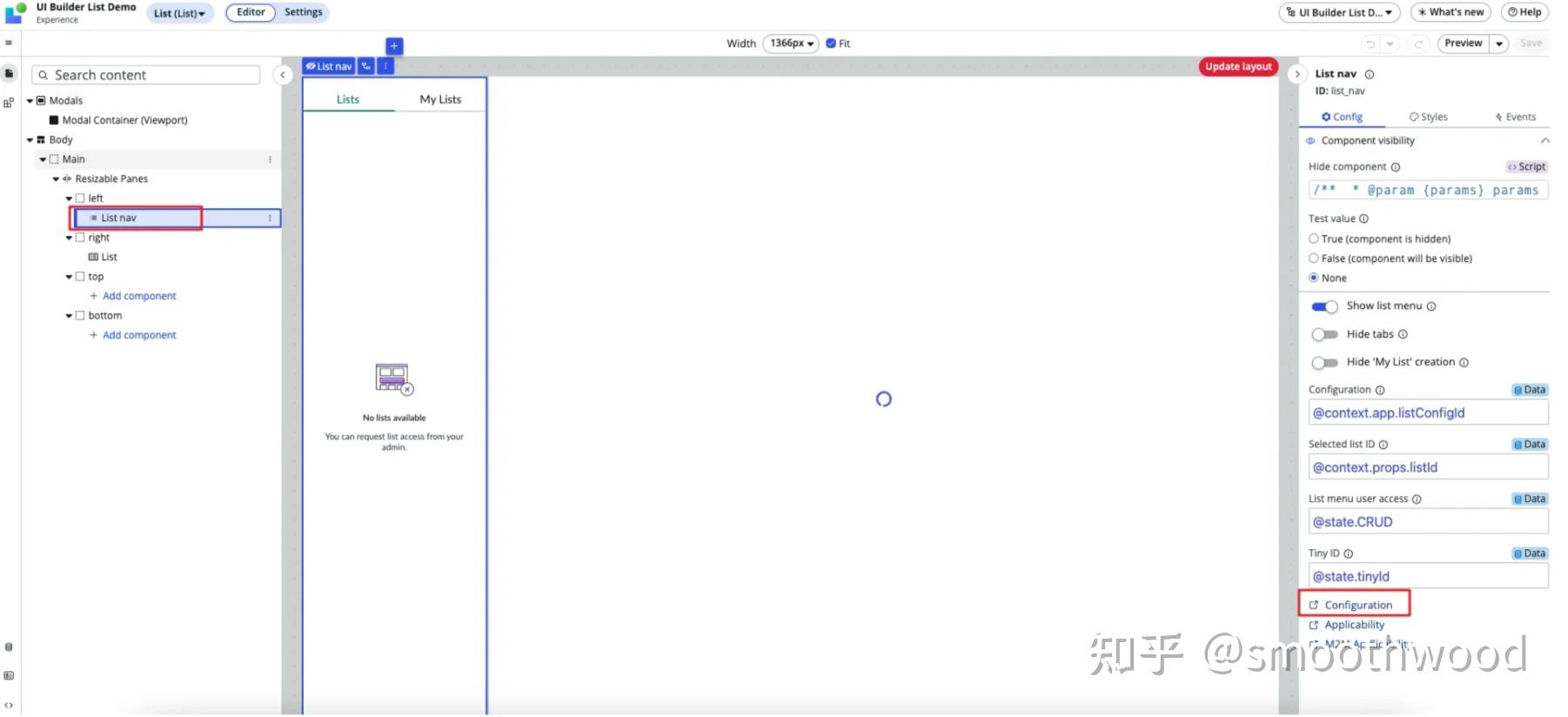
Task: Click the connection icon next to List nav chip
Action: (x=366, y=66)
